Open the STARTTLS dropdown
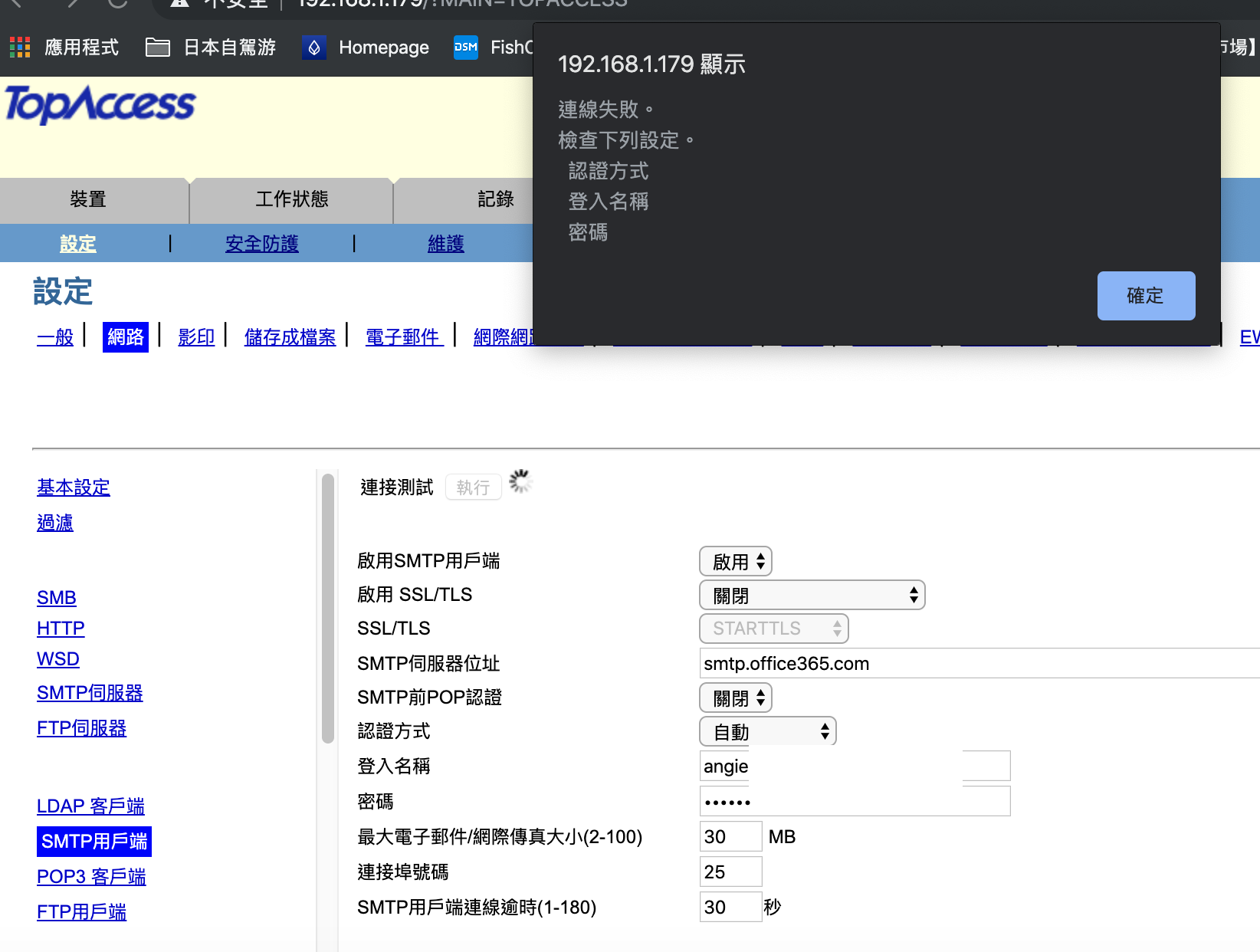Screen dimensions: 1260x952 click(x=774, y=629)
